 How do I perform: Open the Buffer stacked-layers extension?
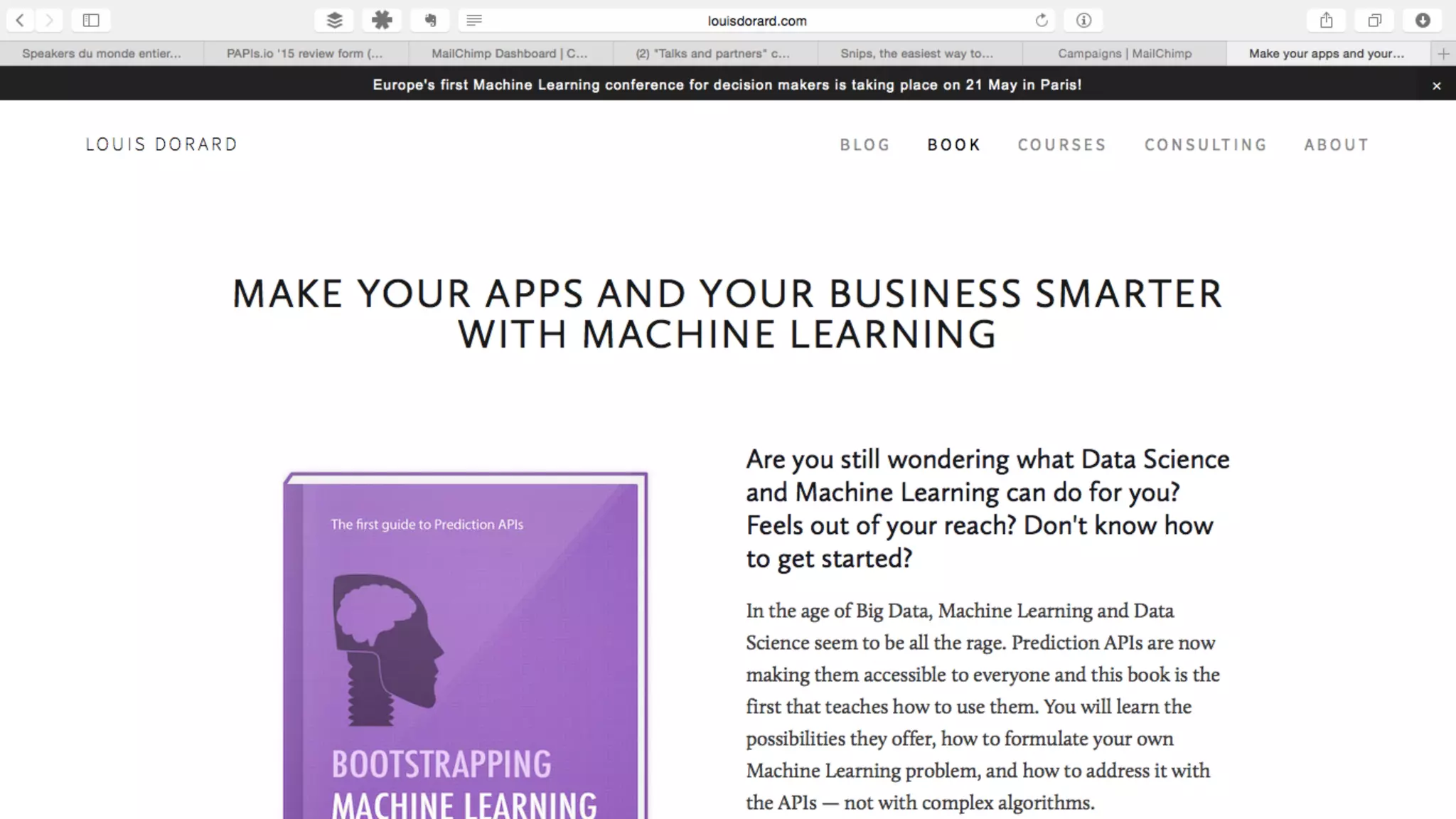point(334,21)
